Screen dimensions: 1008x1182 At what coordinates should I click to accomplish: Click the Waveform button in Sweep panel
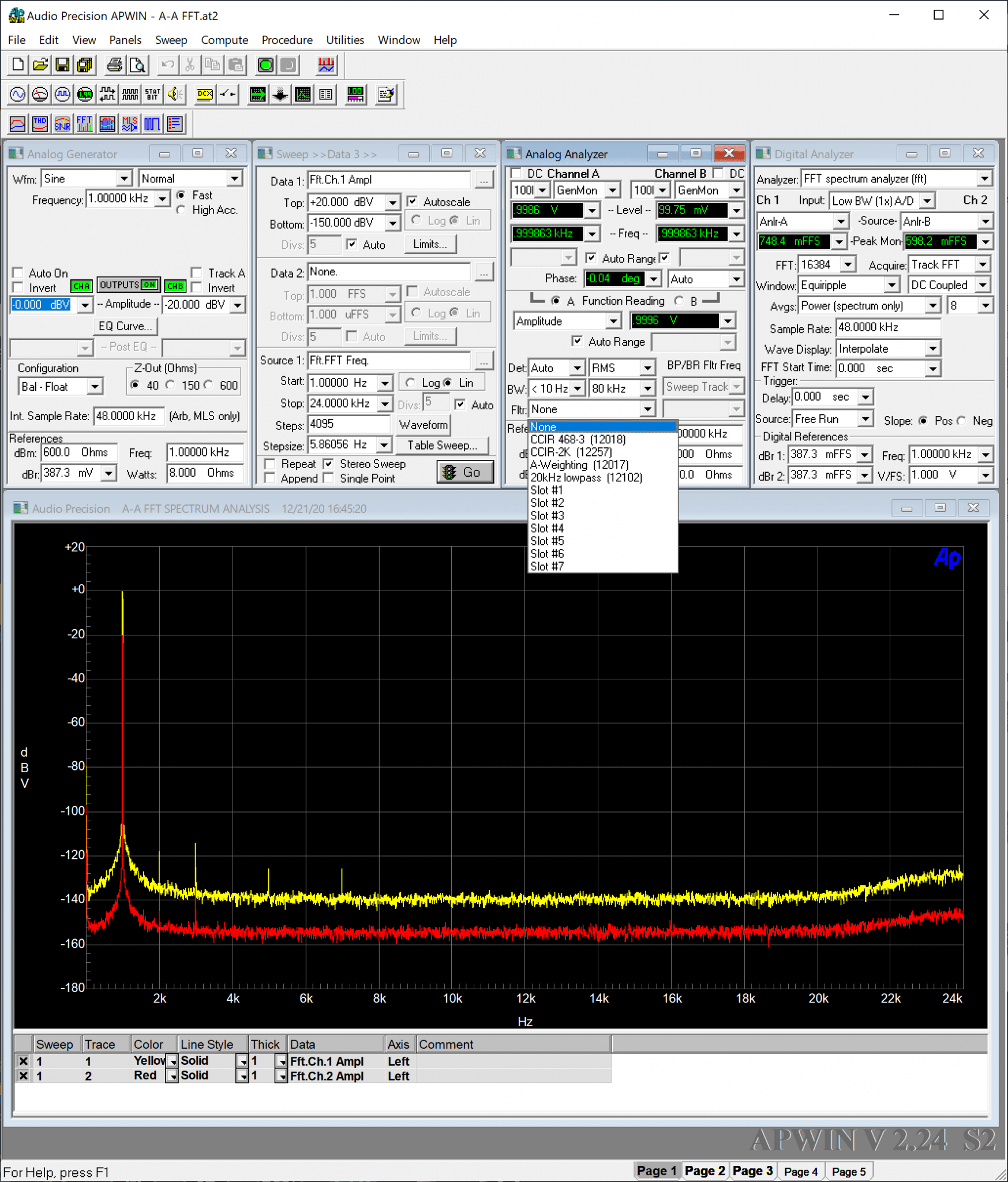[424, 425]
